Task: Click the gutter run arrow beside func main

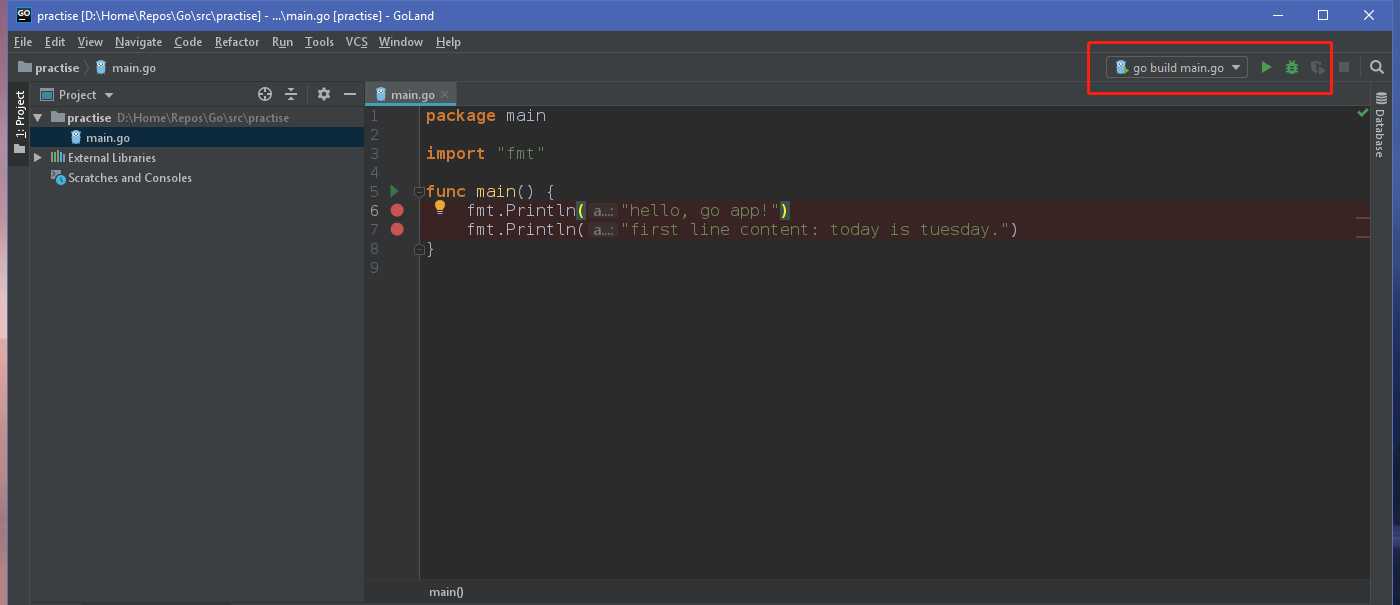Action: point(394,191)
